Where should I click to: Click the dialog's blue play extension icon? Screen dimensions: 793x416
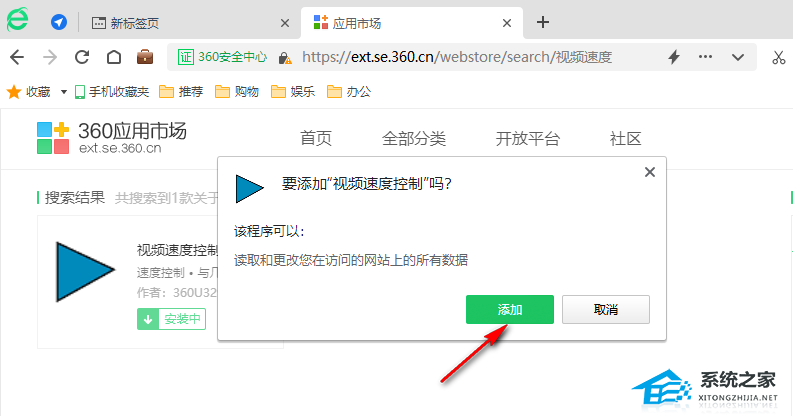(249, 189)
